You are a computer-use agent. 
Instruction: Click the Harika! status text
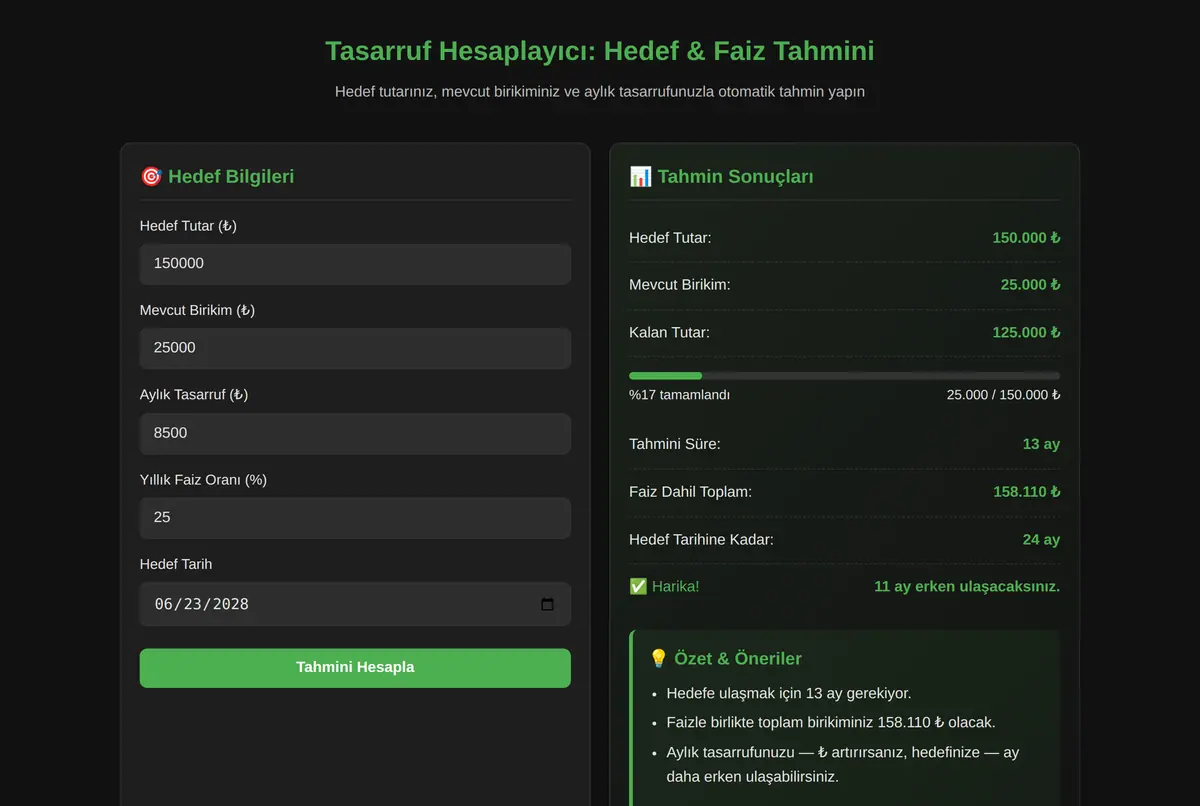(676, 587)
